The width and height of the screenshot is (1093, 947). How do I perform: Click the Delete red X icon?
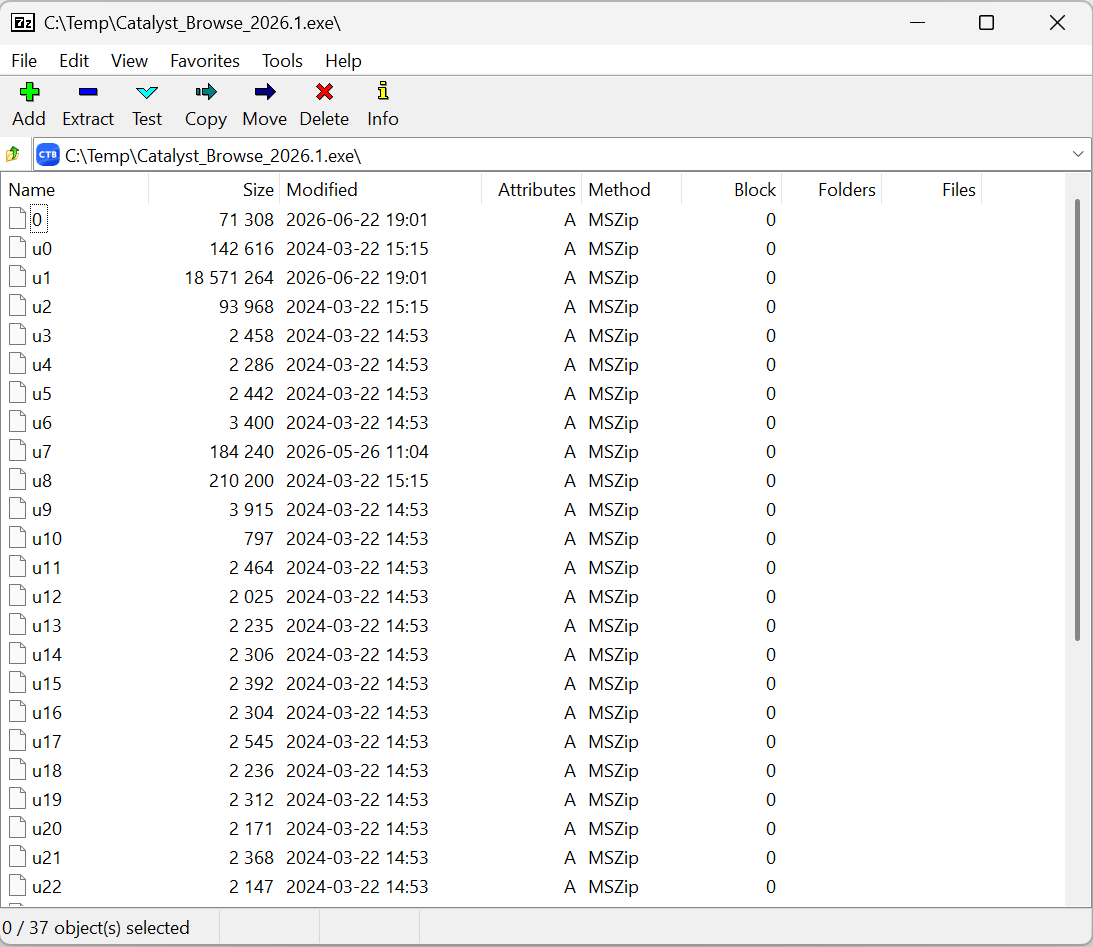324,91
